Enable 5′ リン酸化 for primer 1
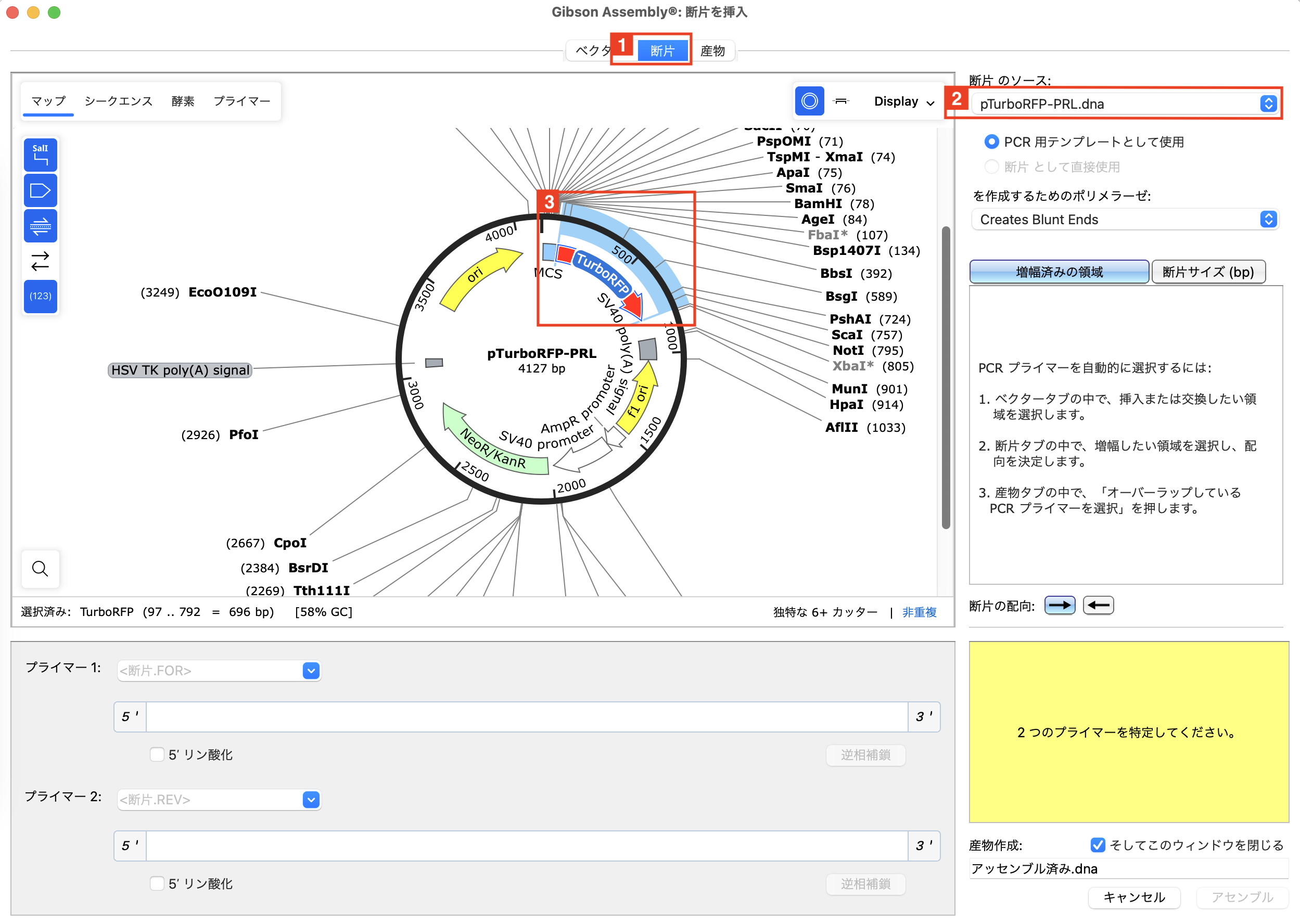1300x924 pixels. pos(157,754)
